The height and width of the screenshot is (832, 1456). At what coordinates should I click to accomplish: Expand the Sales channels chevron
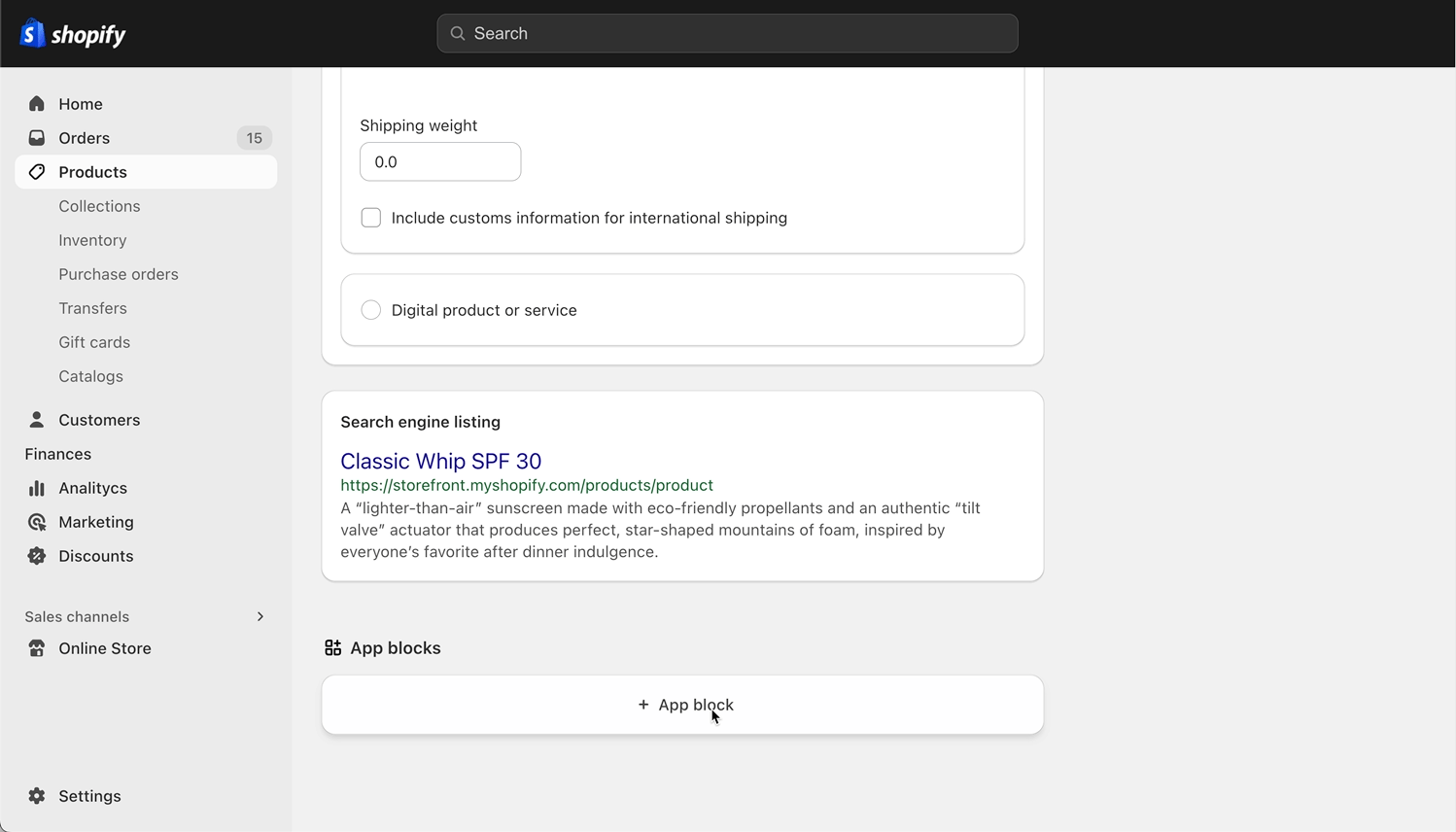click(x=260, y=616)
